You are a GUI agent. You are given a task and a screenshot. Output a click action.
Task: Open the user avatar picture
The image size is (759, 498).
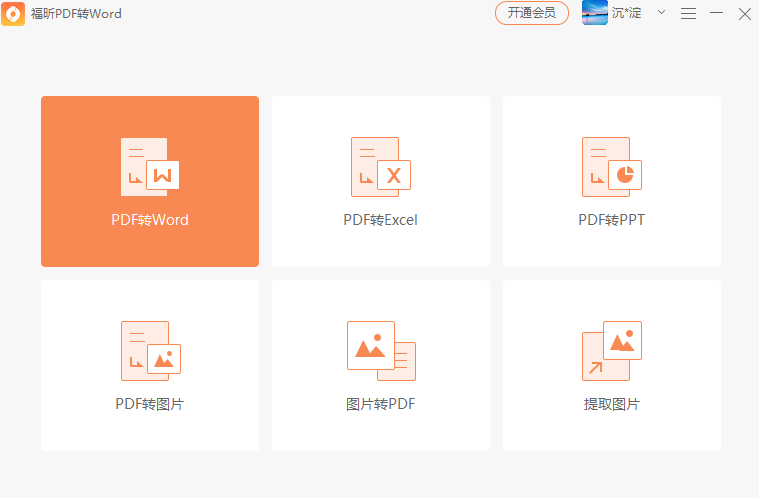pos(594,13)
